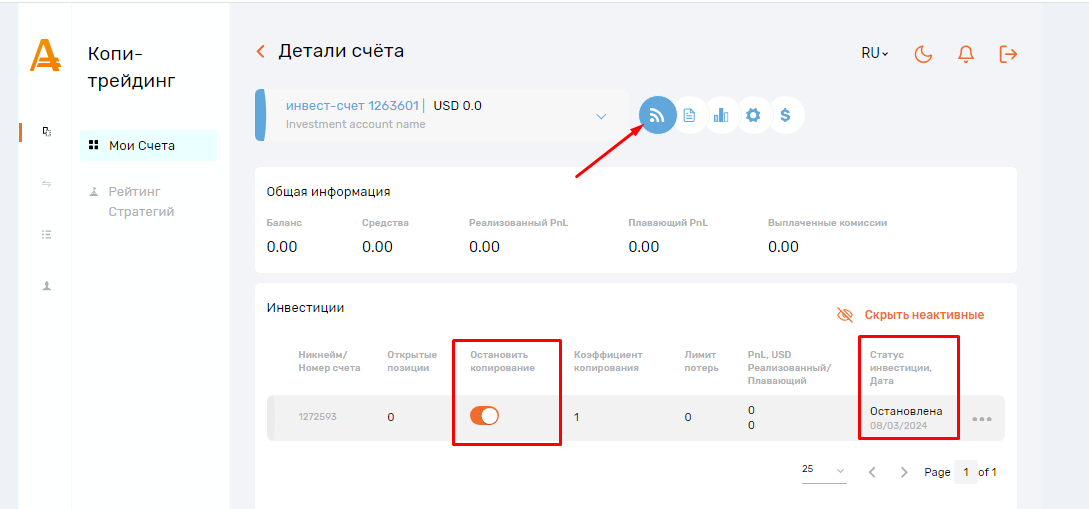This screenshot has height=509, width=1089.
Task: Switch to dark mode moon icon
Action: click(x=923, y=54)
